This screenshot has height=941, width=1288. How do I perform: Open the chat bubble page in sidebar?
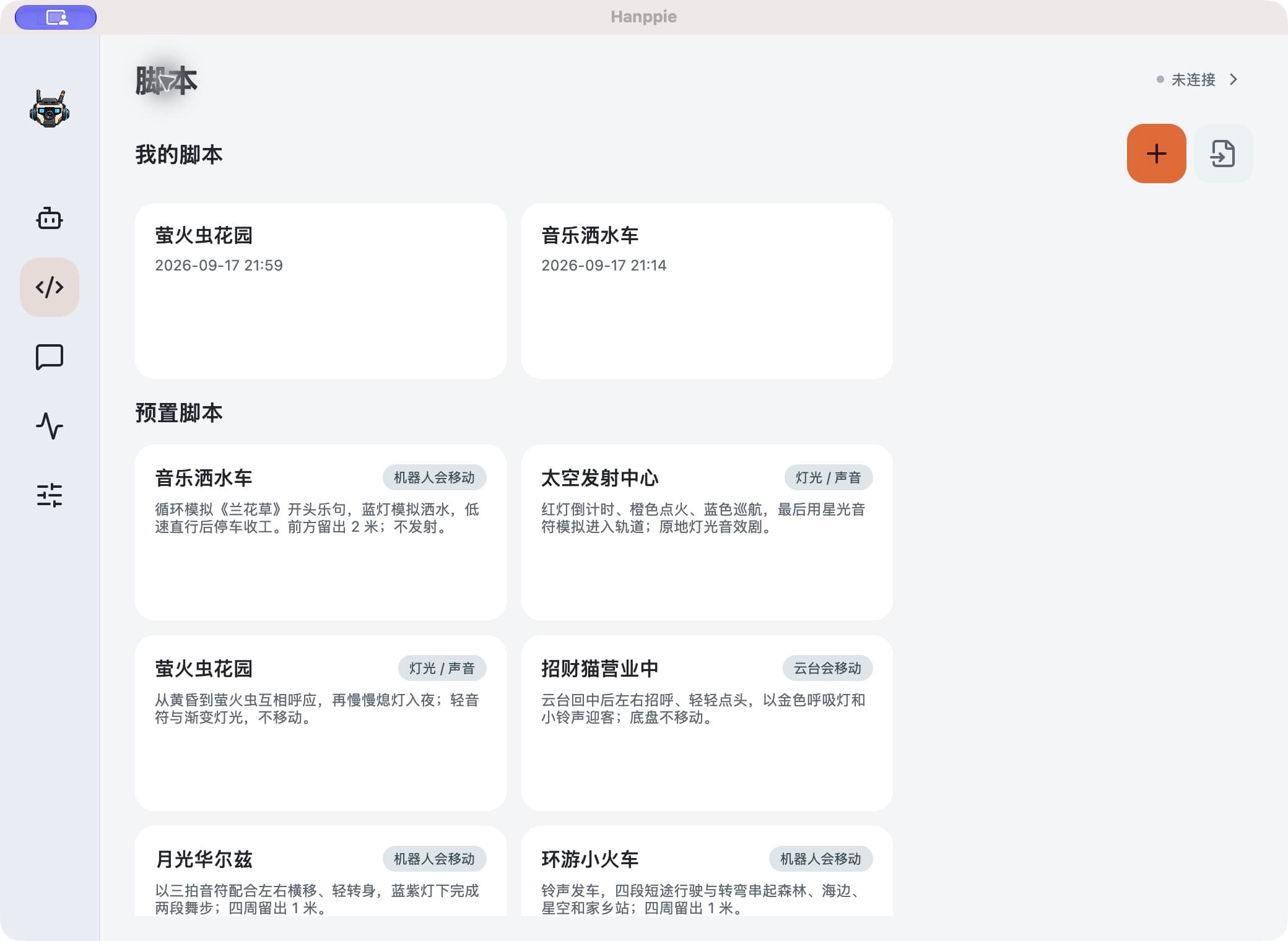click(x=50, y=357)
